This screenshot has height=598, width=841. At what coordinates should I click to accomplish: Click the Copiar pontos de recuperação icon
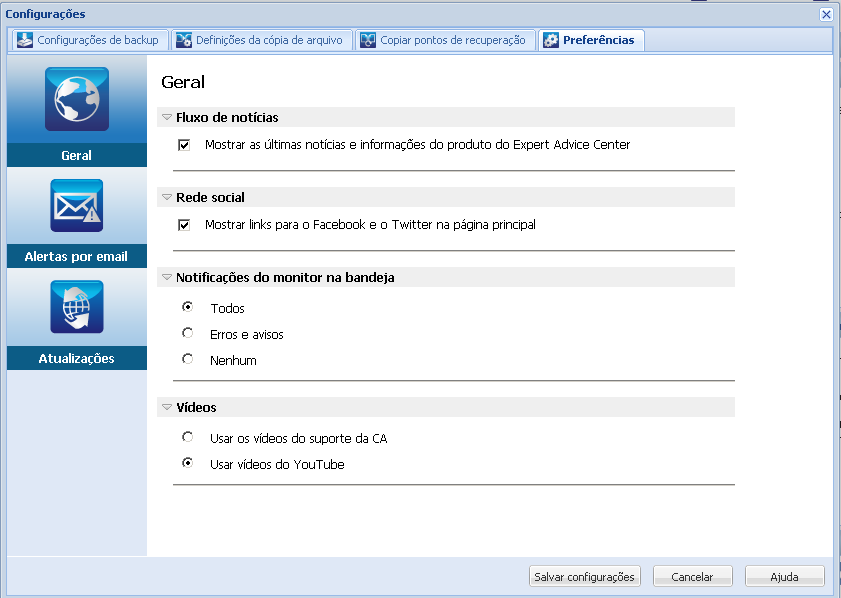368,40
